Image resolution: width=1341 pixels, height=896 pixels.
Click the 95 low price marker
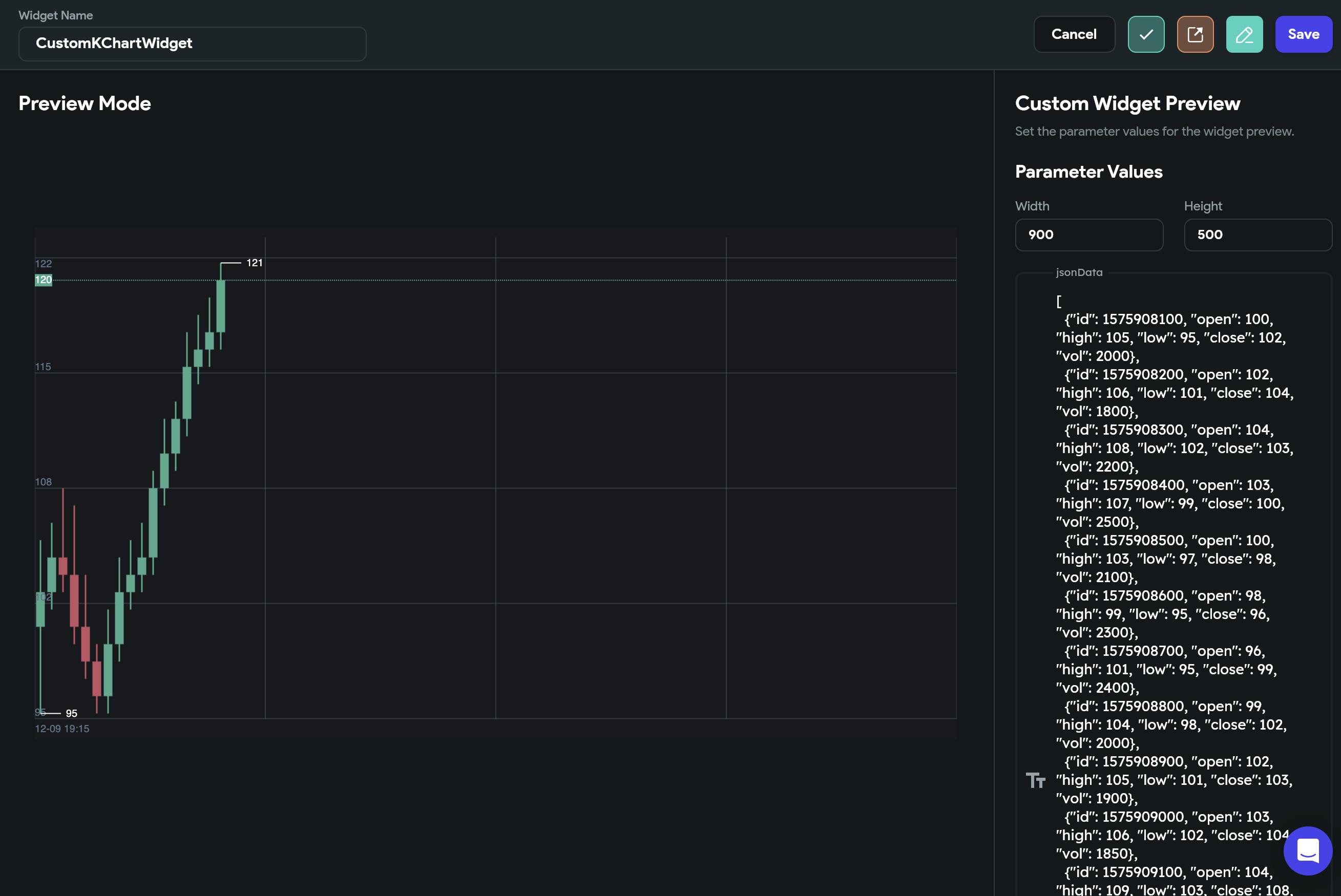[71, 713]
